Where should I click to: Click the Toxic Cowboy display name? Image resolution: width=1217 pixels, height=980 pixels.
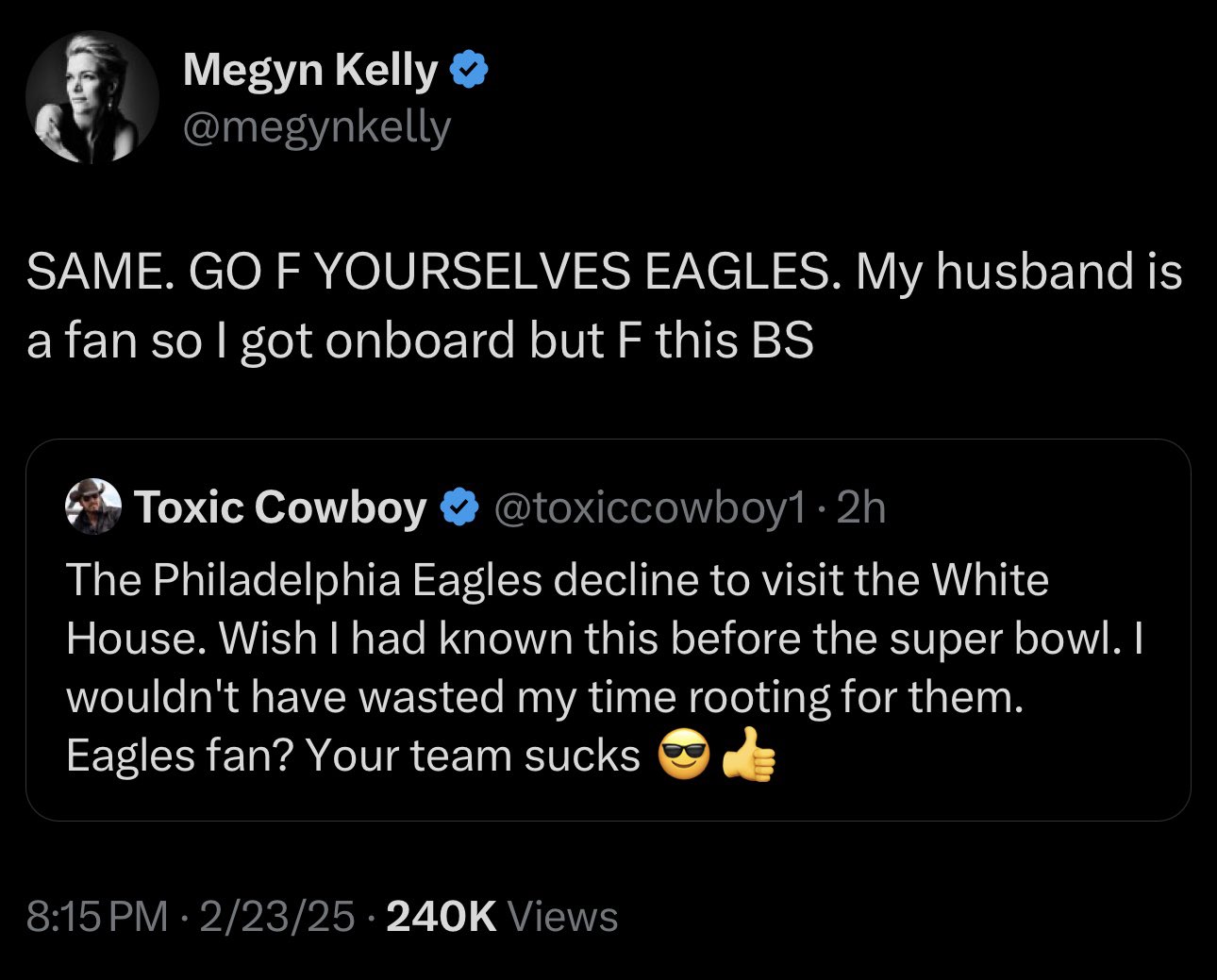click(280, 507)
